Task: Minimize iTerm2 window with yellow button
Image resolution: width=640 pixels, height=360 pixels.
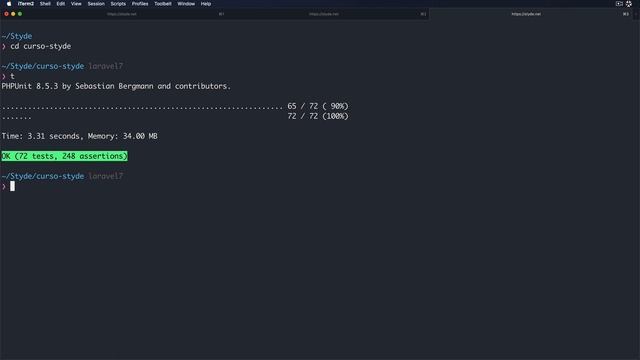Action: point(13,14)
